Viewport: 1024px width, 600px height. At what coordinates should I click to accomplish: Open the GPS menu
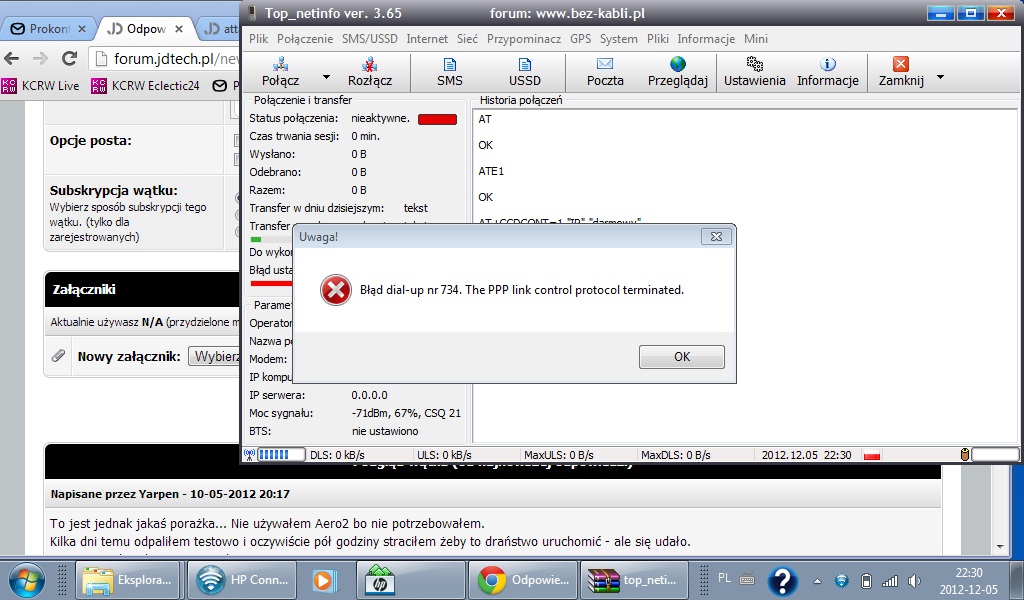pos(580,39)
